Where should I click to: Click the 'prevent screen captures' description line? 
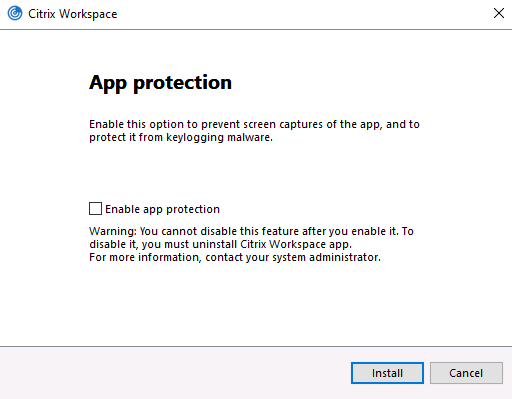point(254,124)
